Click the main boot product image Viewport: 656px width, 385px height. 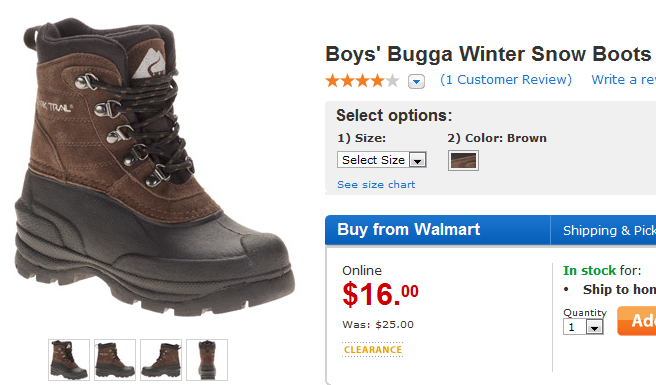tap(155, 167)
